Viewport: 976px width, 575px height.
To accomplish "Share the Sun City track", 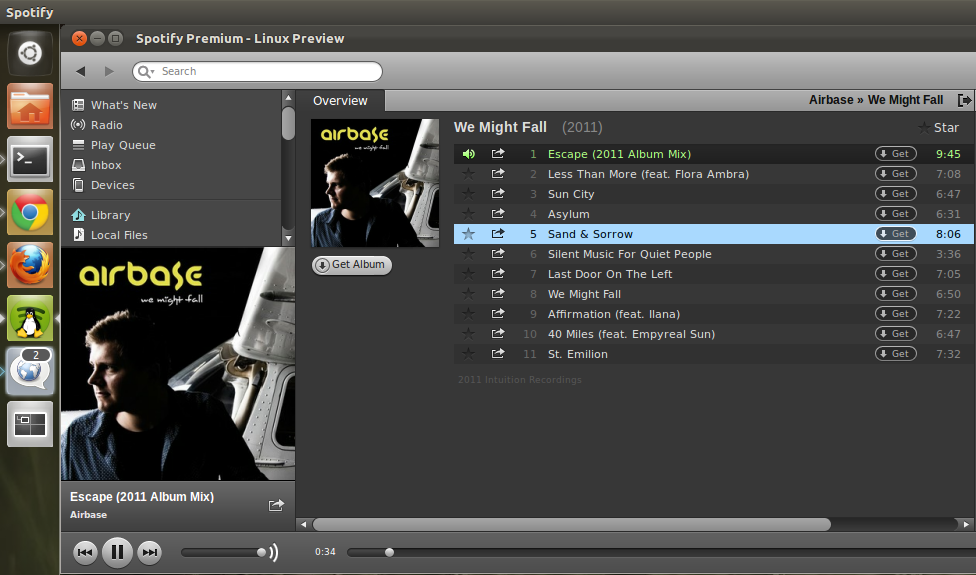I will (x=498, y=194).
